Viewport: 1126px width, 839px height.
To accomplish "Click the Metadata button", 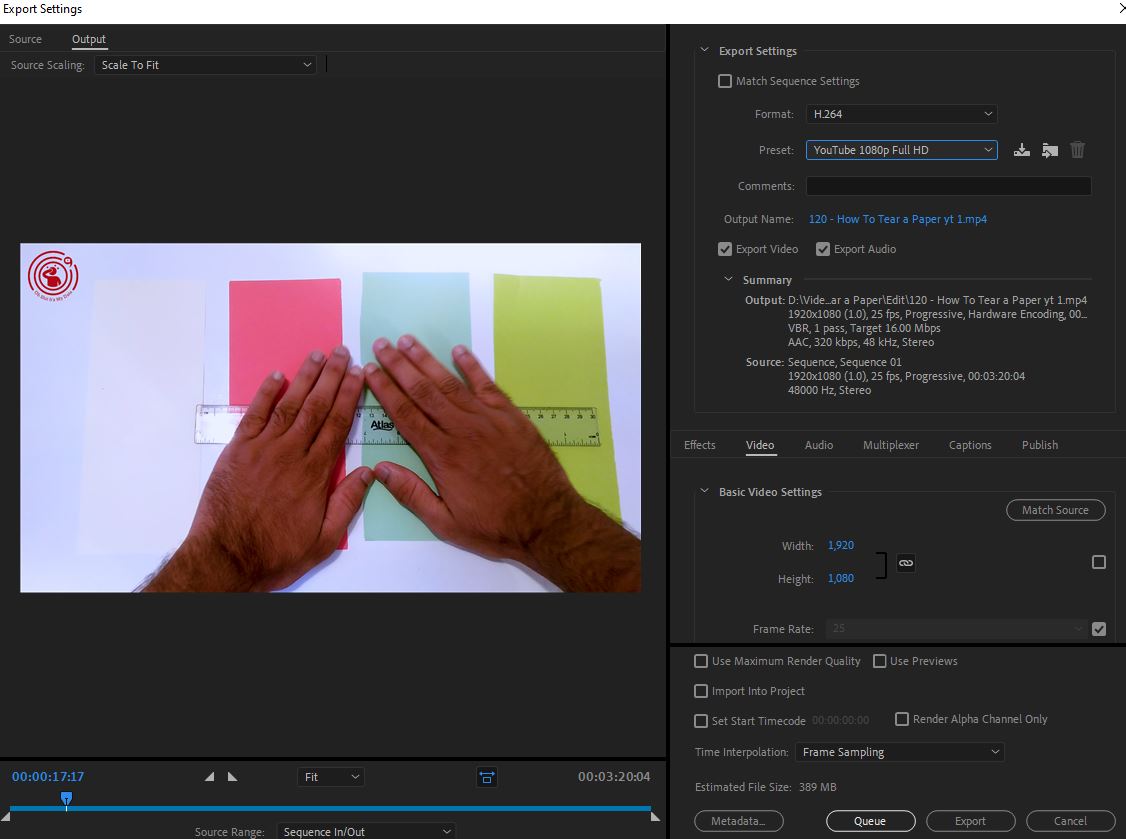I will [738, 821].
